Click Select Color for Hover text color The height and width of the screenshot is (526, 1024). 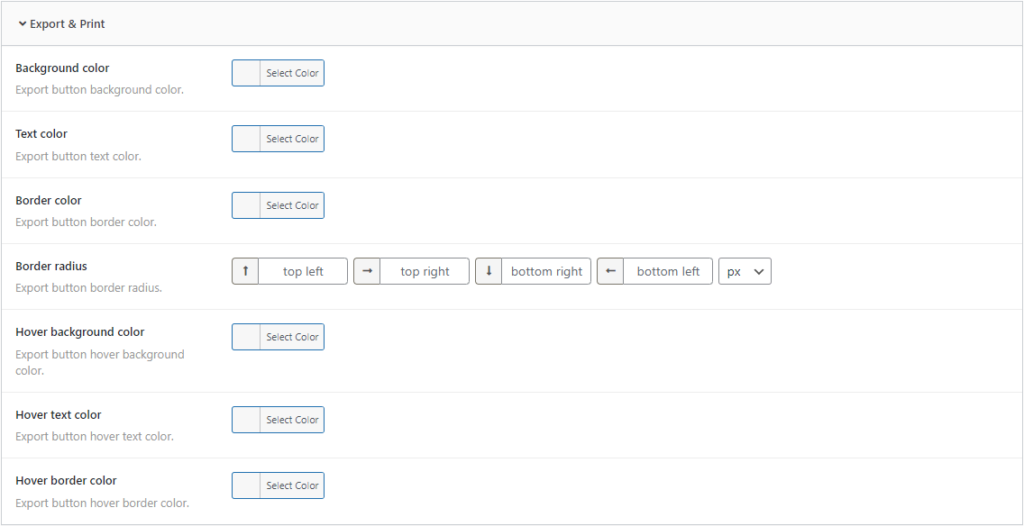tap(292, 420)
